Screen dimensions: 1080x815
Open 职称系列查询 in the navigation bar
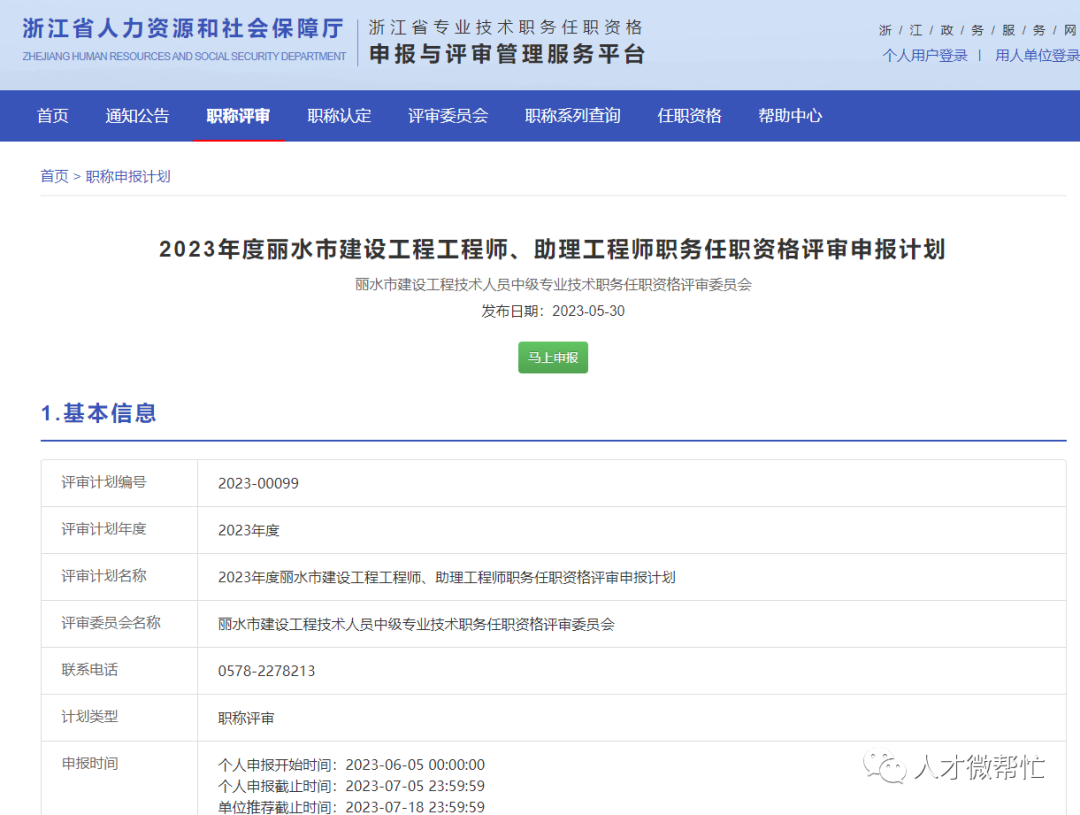coord(571,115)
